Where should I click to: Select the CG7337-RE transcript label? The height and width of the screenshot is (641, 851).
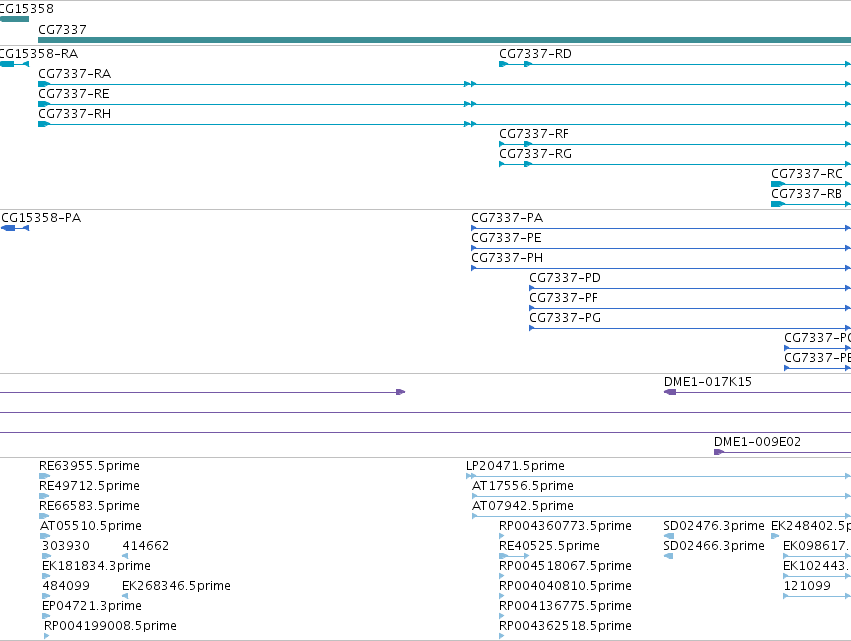coord(74,94)
